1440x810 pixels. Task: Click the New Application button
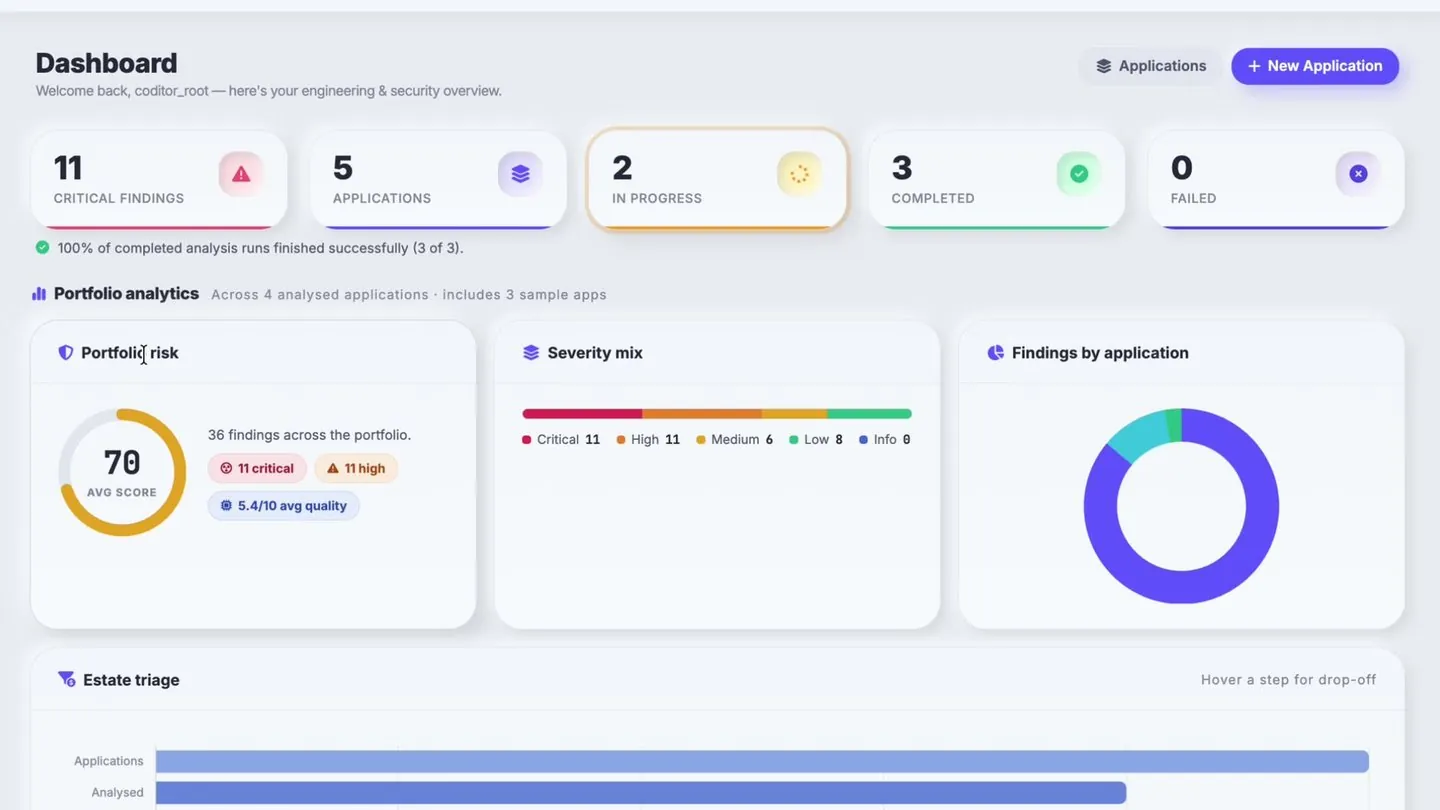(1314, 66)
